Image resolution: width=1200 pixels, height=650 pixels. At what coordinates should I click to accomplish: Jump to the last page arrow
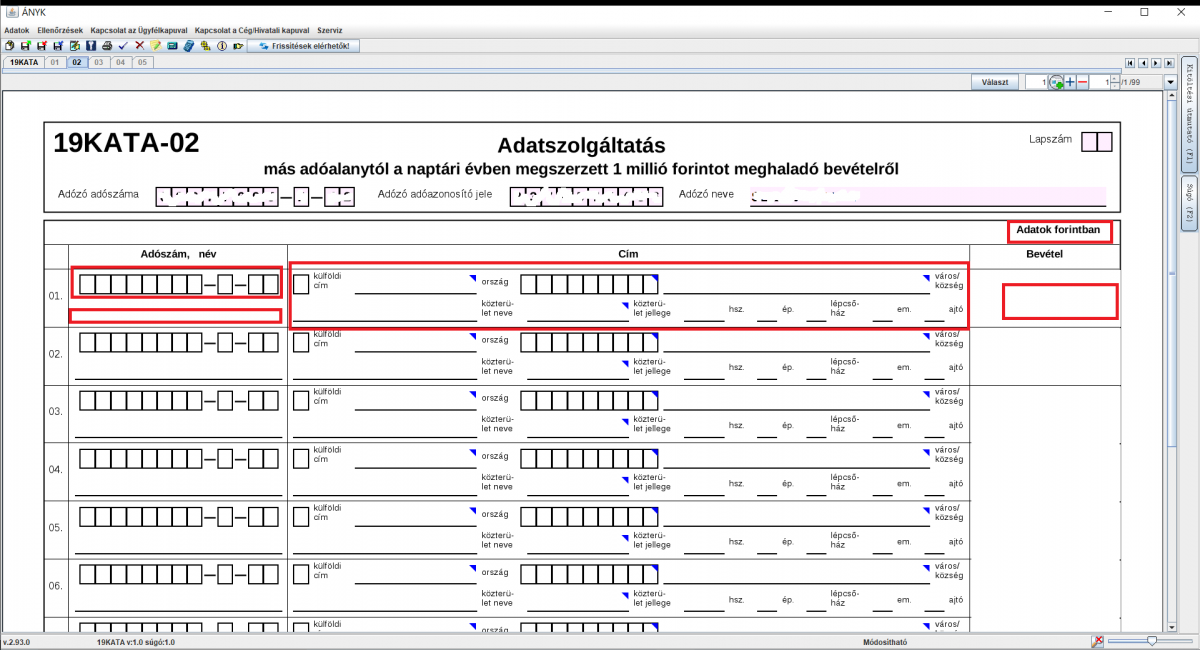1169,63
